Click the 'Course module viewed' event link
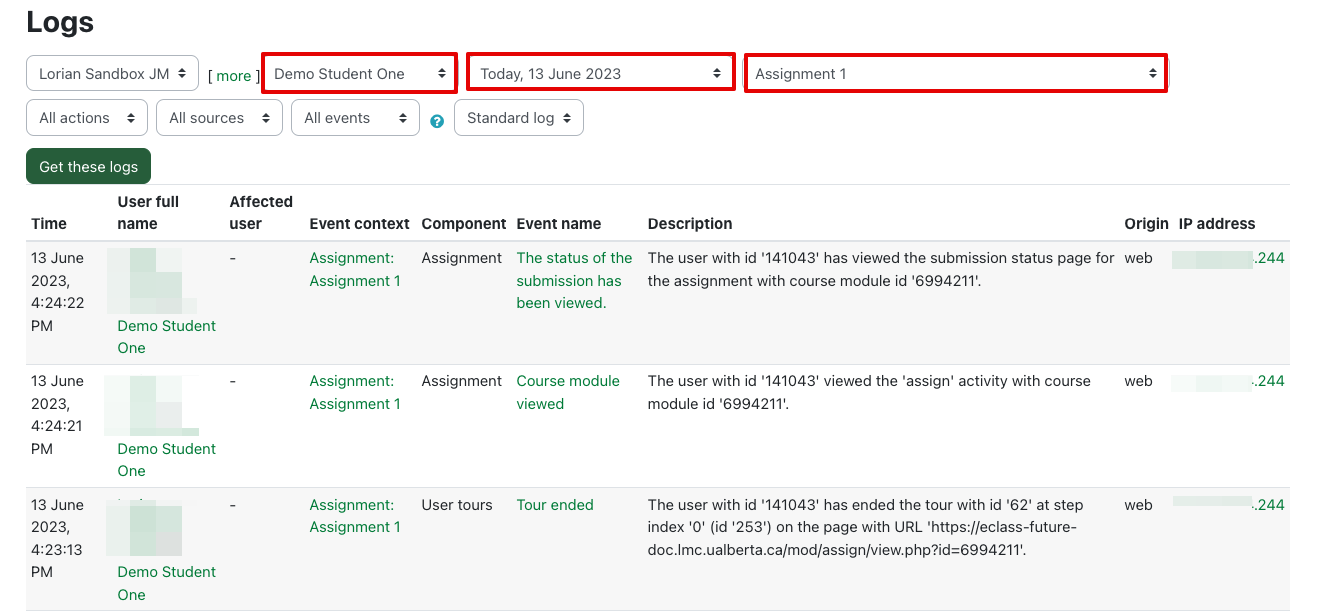Image resolution: width=1322 pixels, height=612 pixels. (x=567, y=392)
